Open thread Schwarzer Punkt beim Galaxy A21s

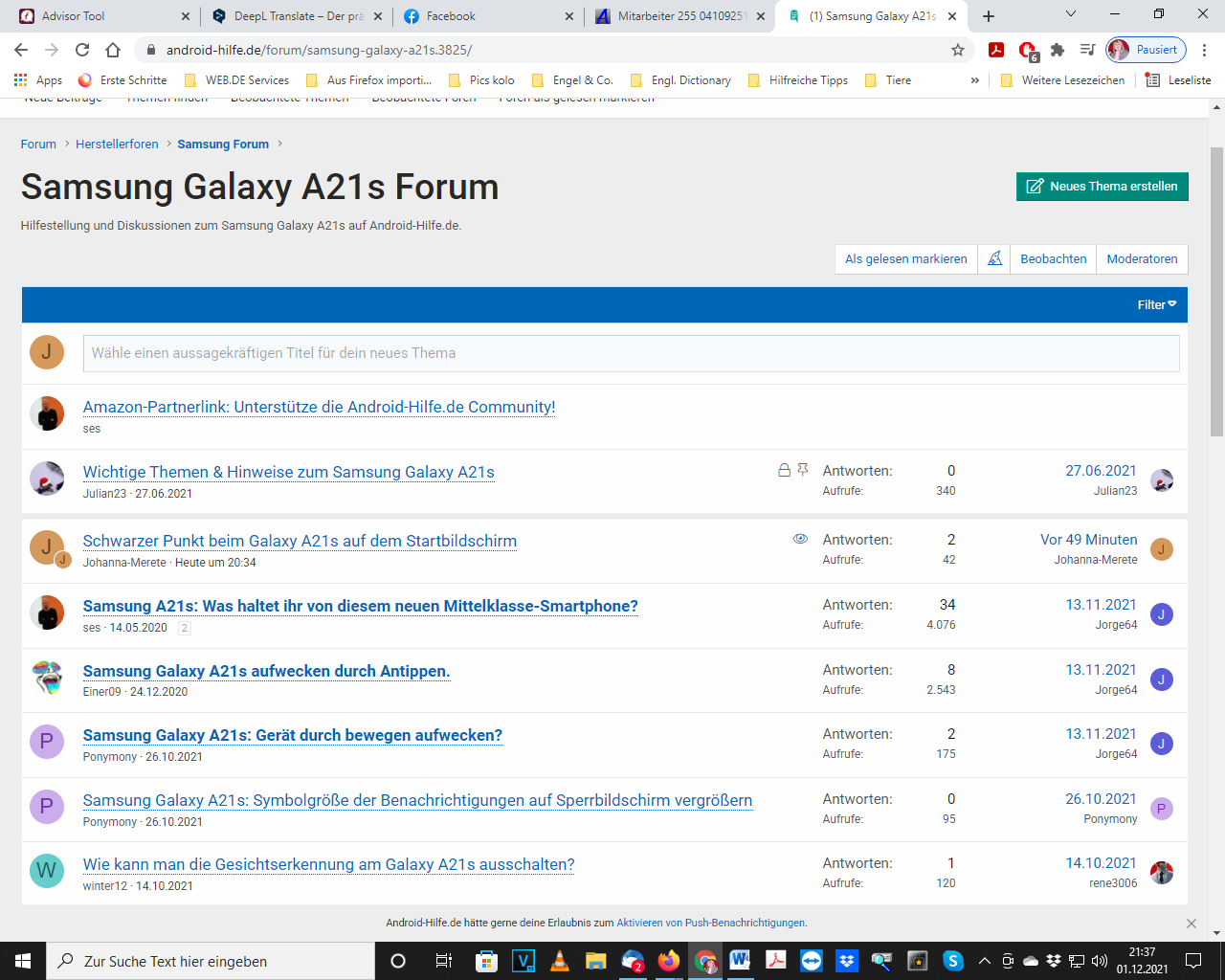click(300, 541)
